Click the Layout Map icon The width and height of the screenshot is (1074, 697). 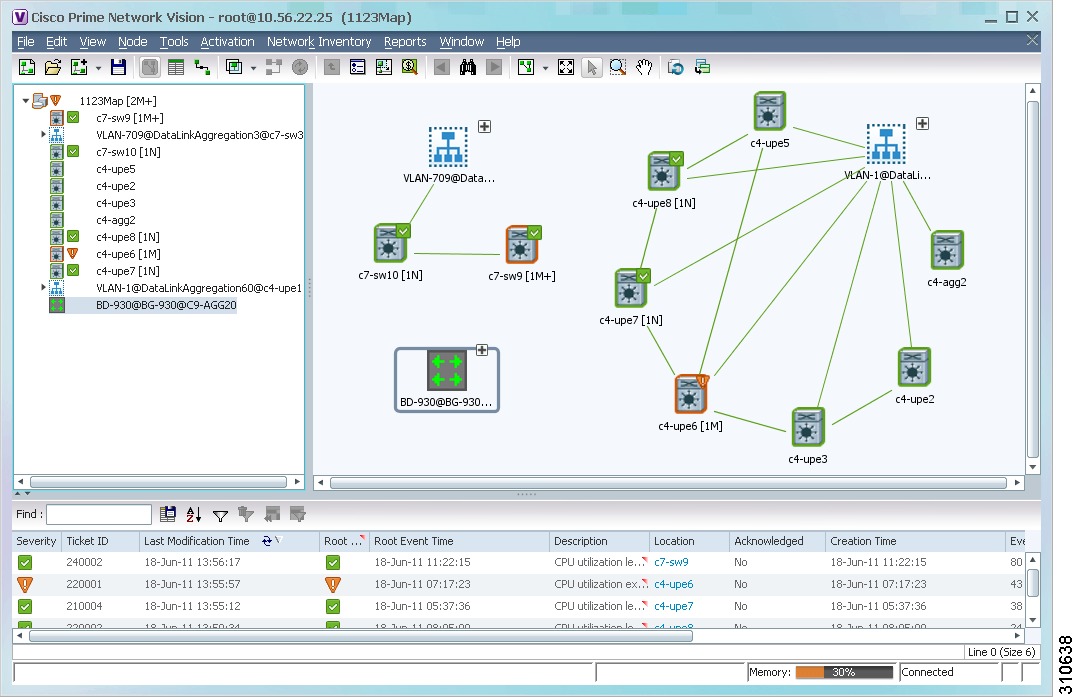[526, 67]
